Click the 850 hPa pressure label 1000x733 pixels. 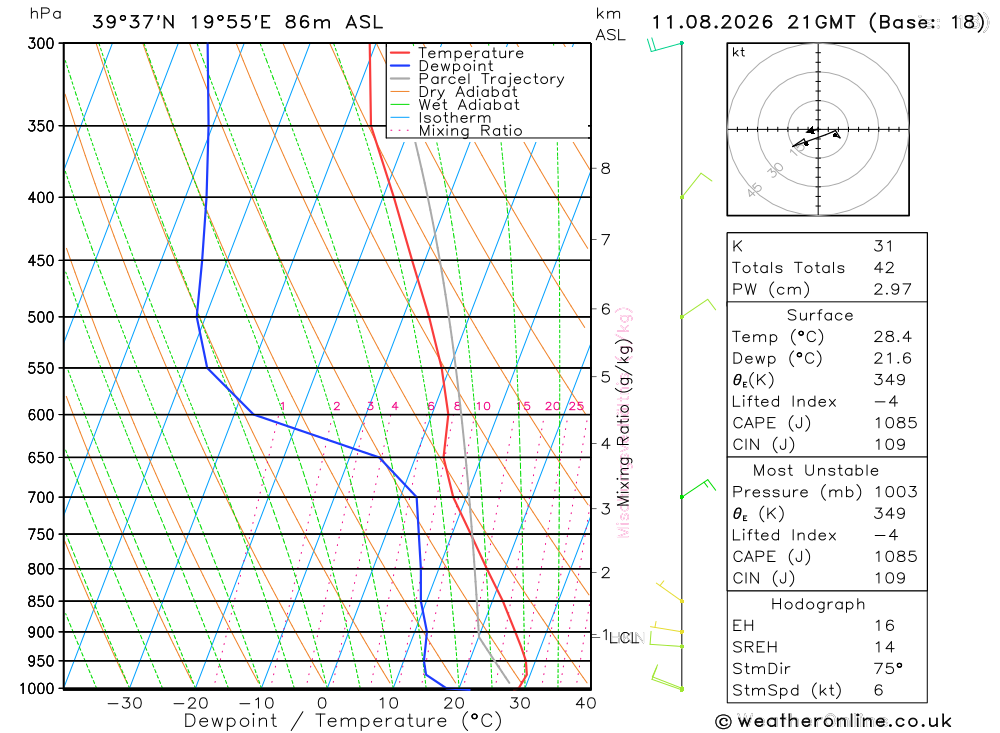(41, 602)
